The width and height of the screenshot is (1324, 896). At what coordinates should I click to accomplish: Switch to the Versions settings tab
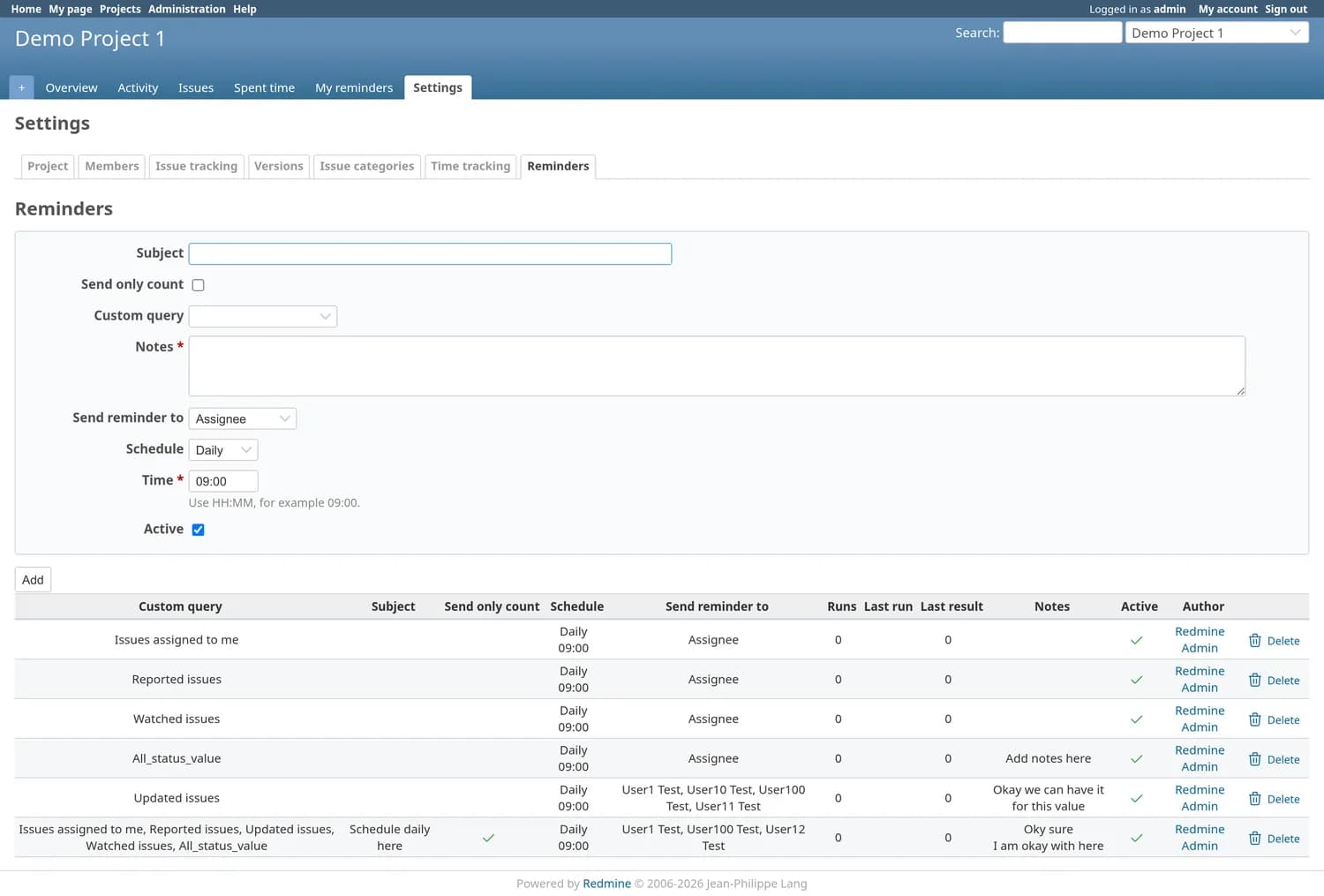tap(279, 166)
